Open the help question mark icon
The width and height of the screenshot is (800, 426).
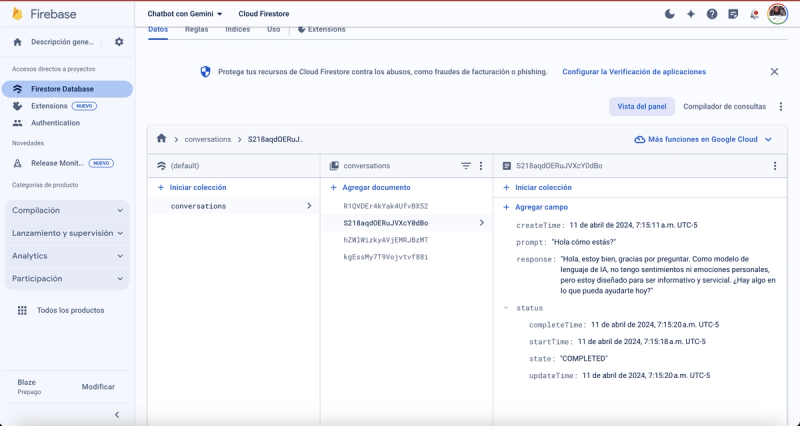click(712, 14)
